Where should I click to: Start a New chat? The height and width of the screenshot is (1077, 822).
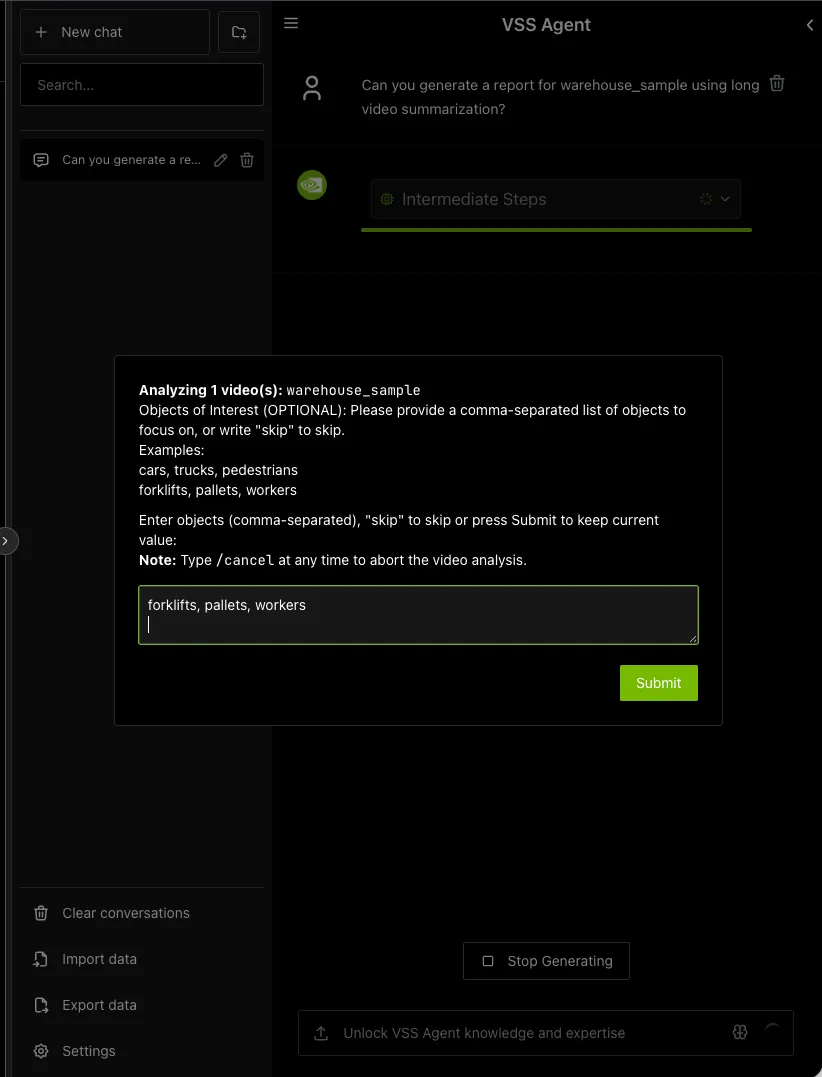coord(115,32)
